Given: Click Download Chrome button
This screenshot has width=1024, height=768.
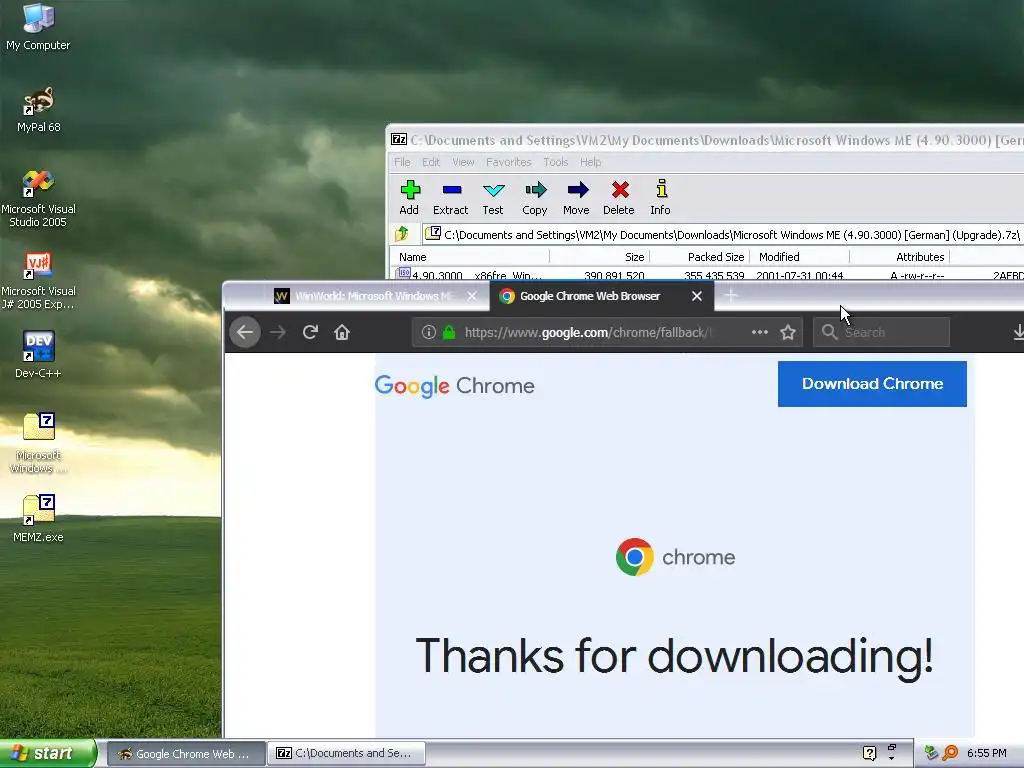Looking at the screenshot, I should point(872,384).
